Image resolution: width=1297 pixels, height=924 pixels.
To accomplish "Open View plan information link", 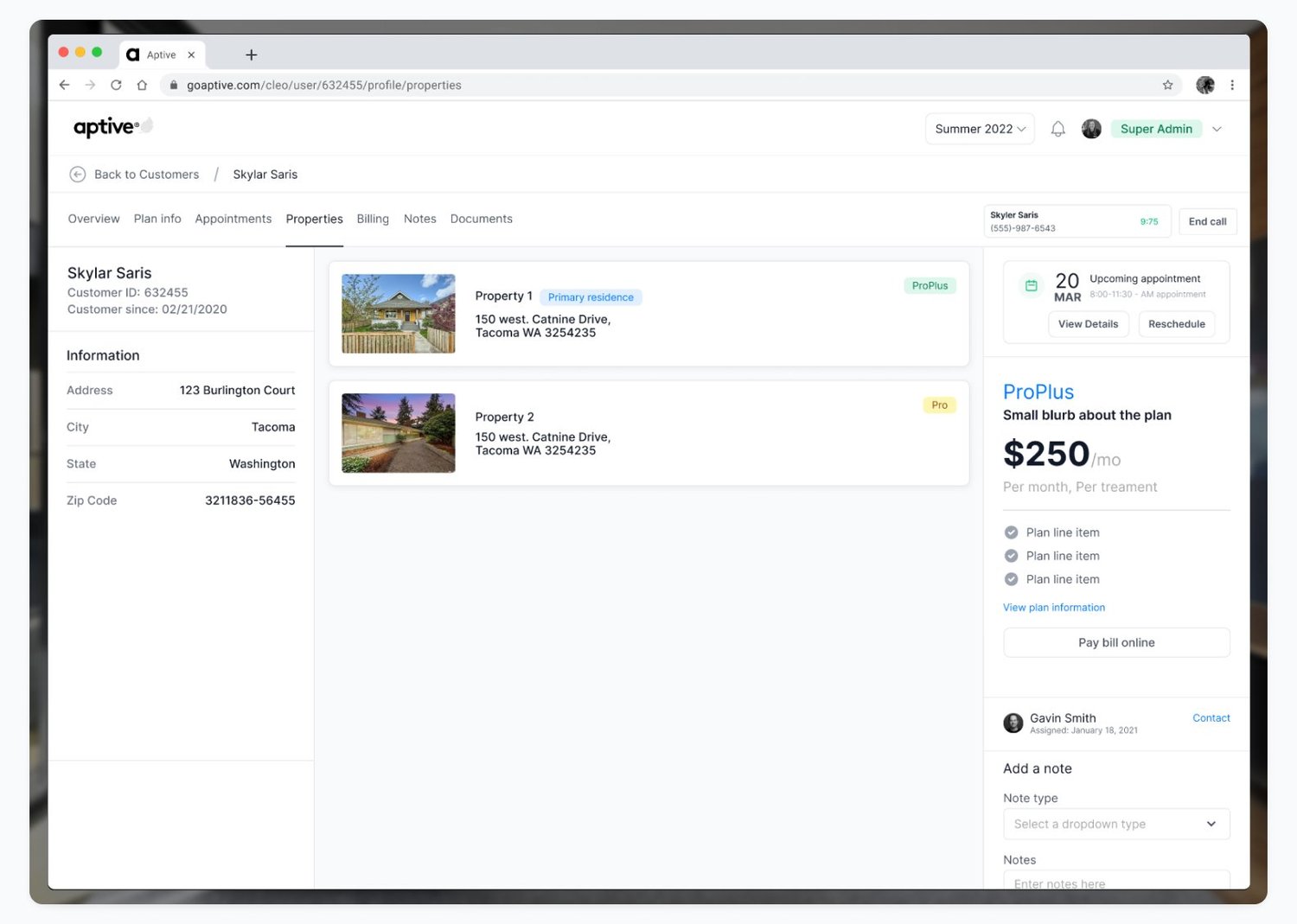I will [x=1054, y=608].
